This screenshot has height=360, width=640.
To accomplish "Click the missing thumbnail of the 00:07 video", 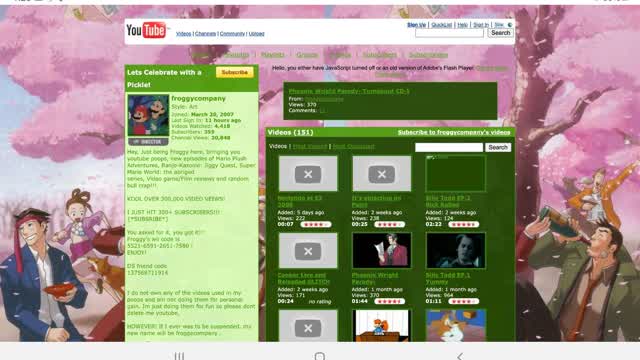I will [308, 174].
